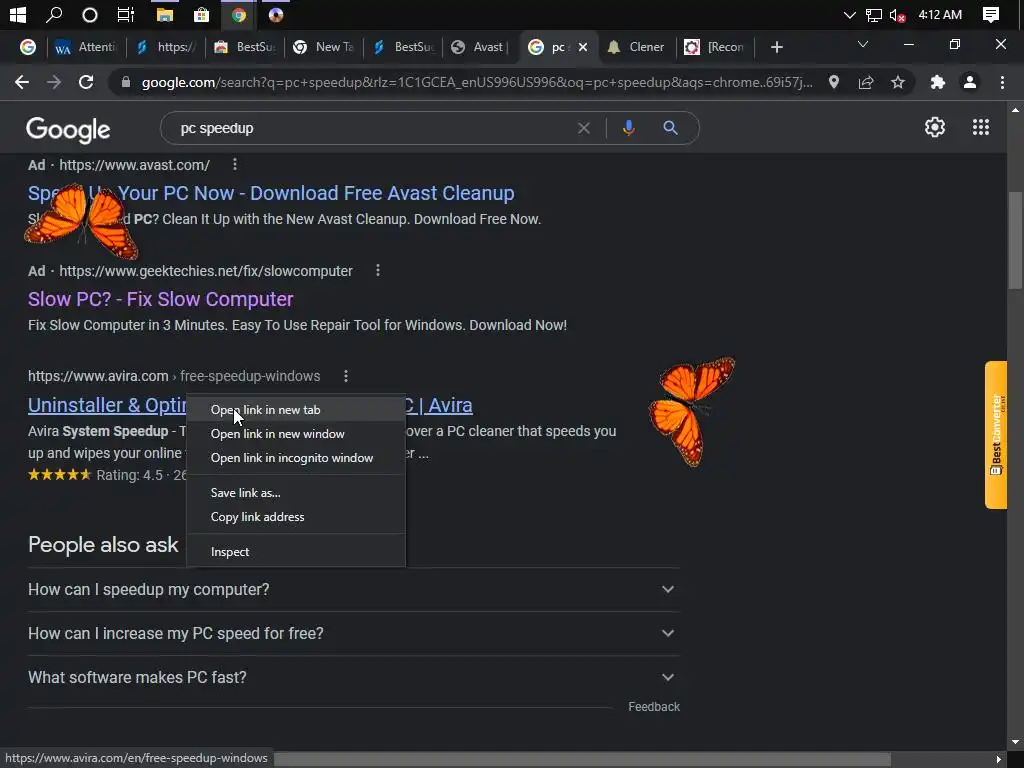Image resolution: width=1024 pixels, height=768 pixels.
Task: Open Cortana circle icon in taskbar
Action: tap(90, 15)
